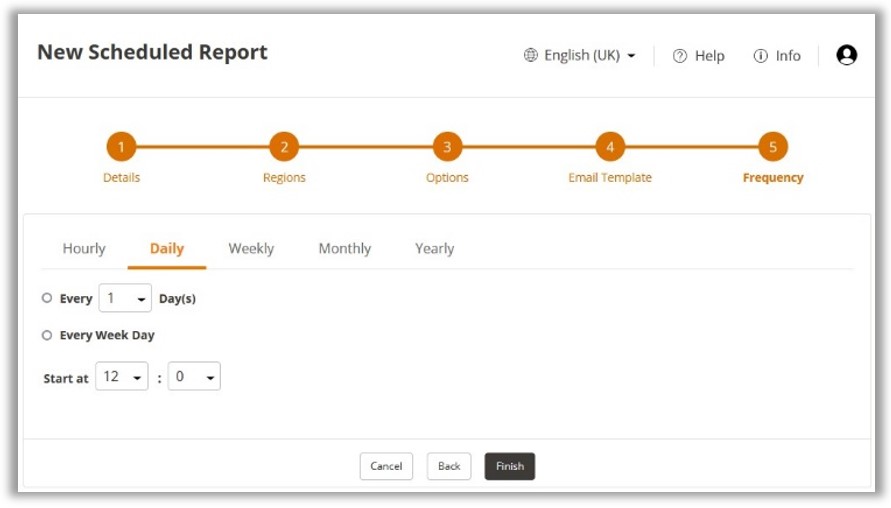Screen dimensions: 891x508
Task: Go to step 4 Email Template circle
Action: pyautogui.click(x=610, y=147)
